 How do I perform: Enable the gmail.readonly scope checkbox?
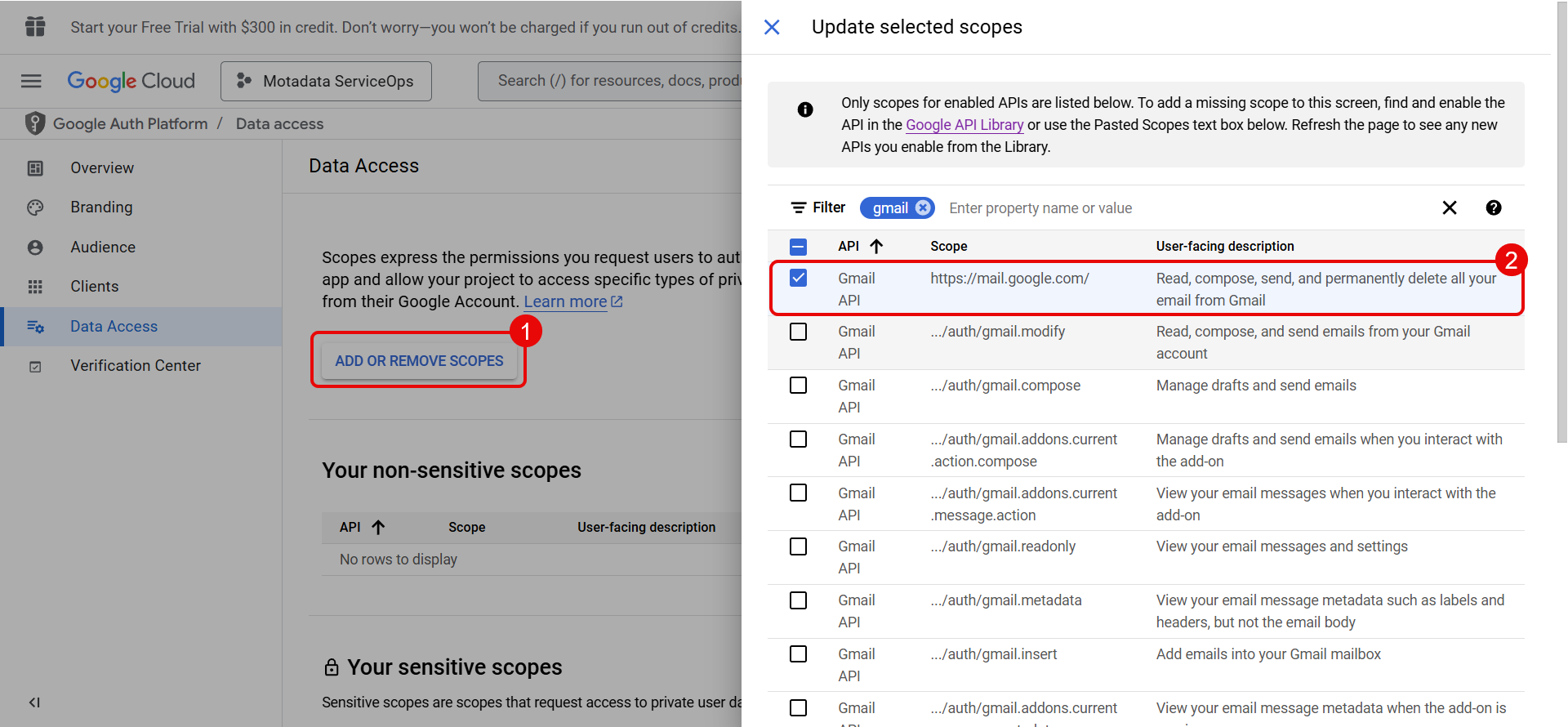coord(798,546)
